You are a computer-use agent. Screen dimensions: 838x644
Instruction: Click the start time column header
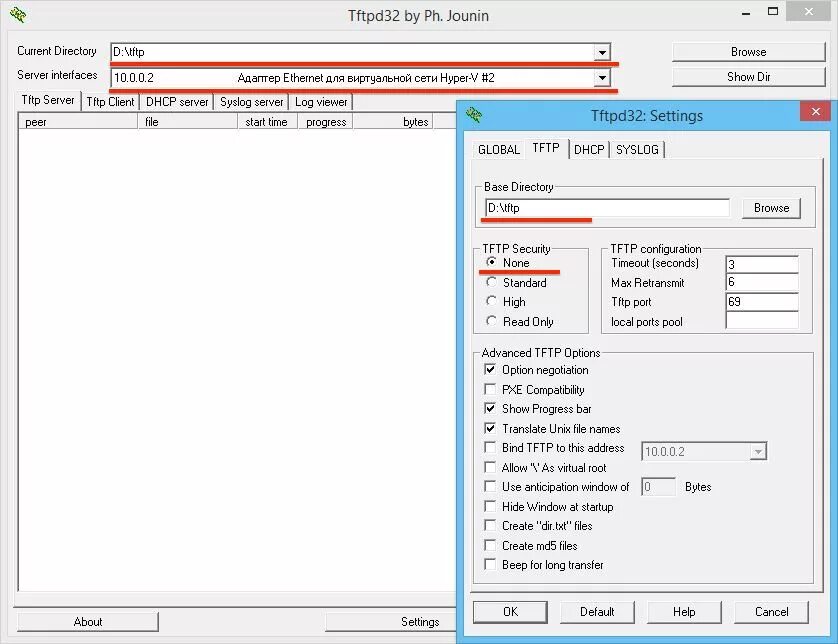click(x=267, y=122)
